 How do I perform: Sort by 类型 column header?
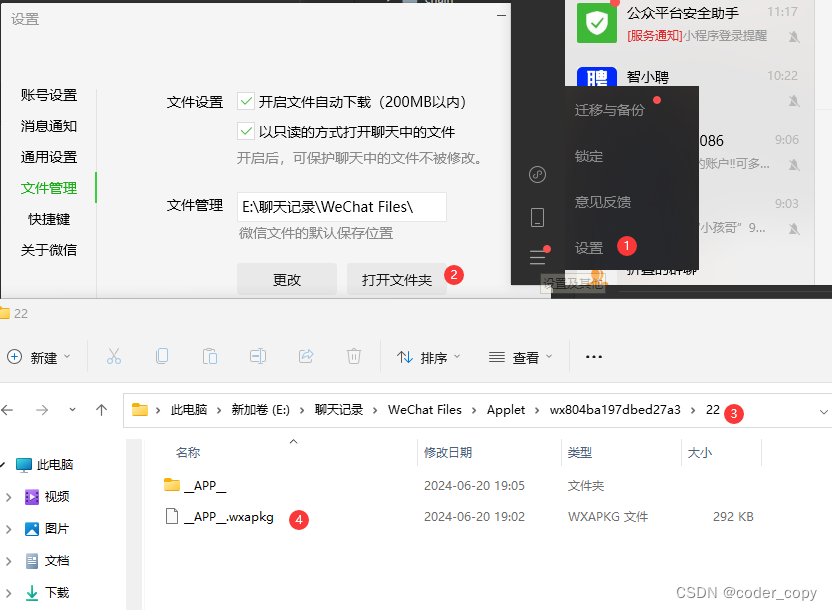579,452
